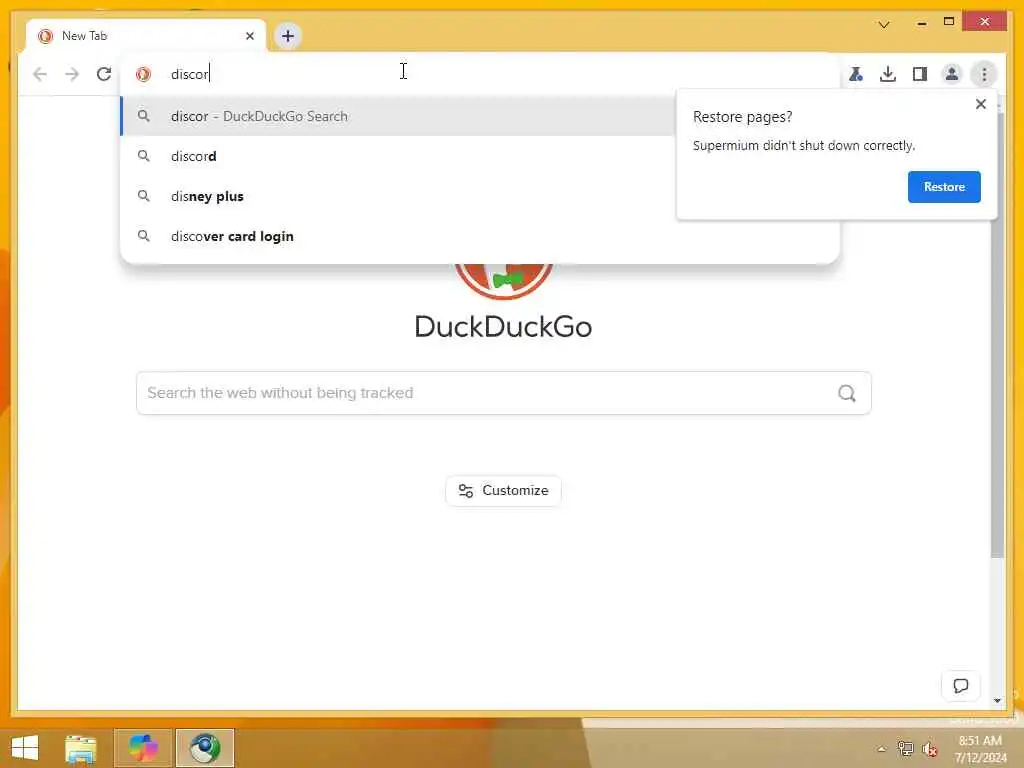Viewport: 1024px width, 768px height.
Task: Show hidden tray icons arrow
Action: coord(881,749)
